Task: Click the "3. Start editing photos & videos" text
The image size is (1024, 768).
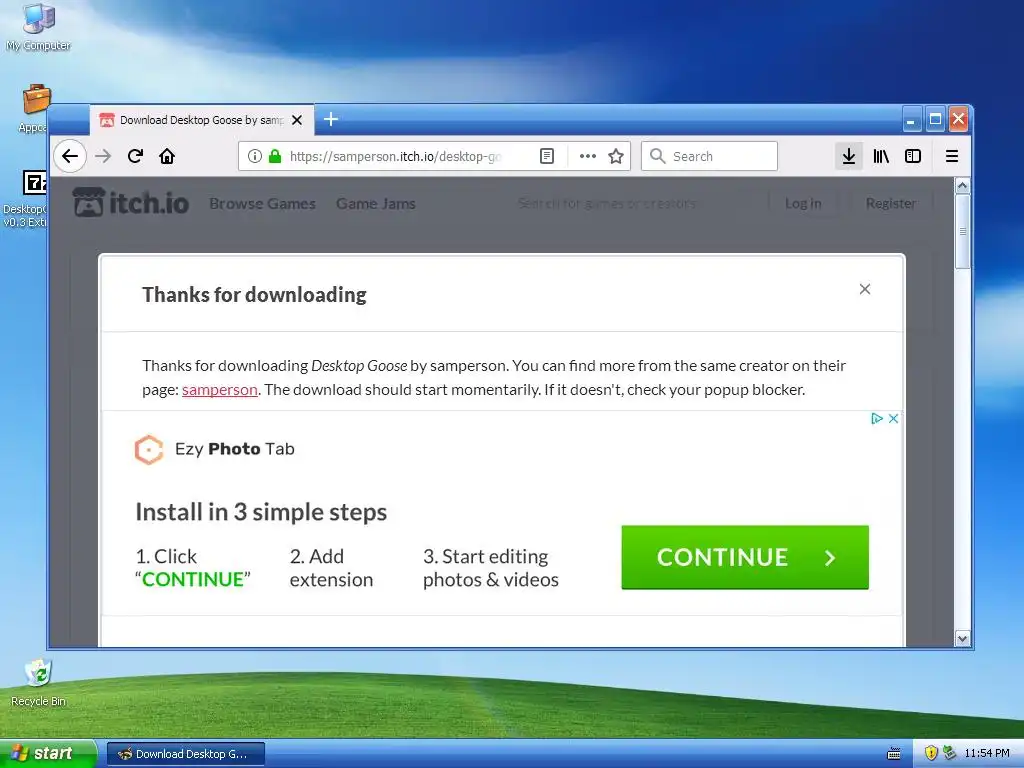Action: [x=490, y=568]
